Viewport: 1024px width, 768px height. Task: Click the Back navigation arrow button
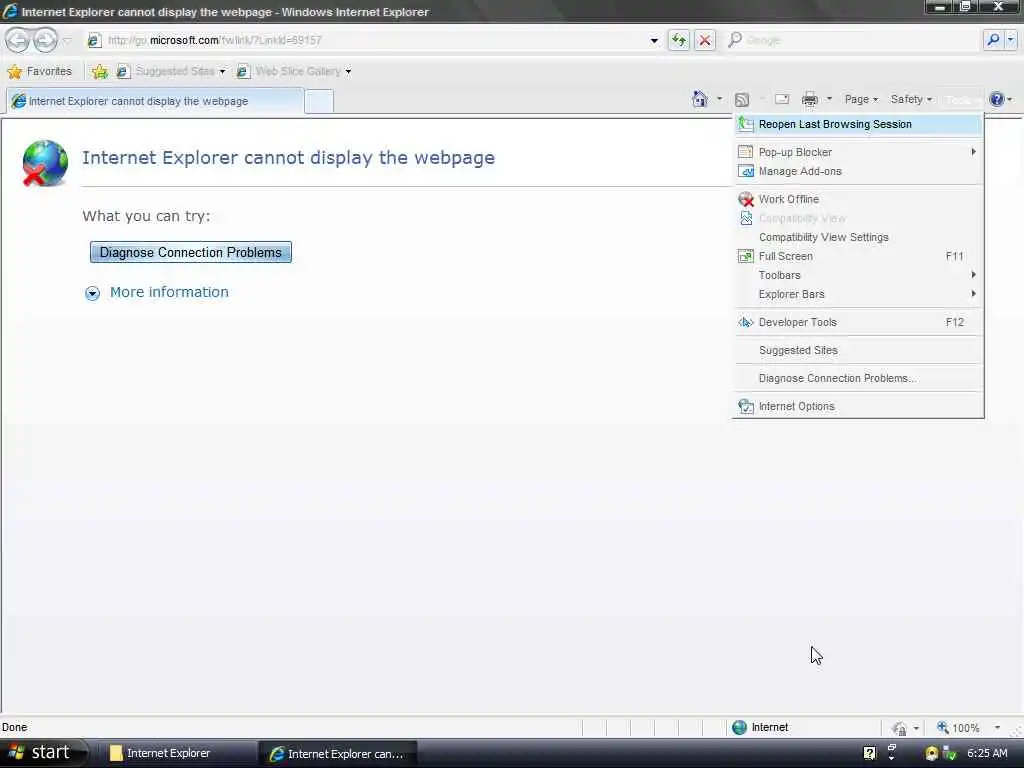(x=18, y=40)
